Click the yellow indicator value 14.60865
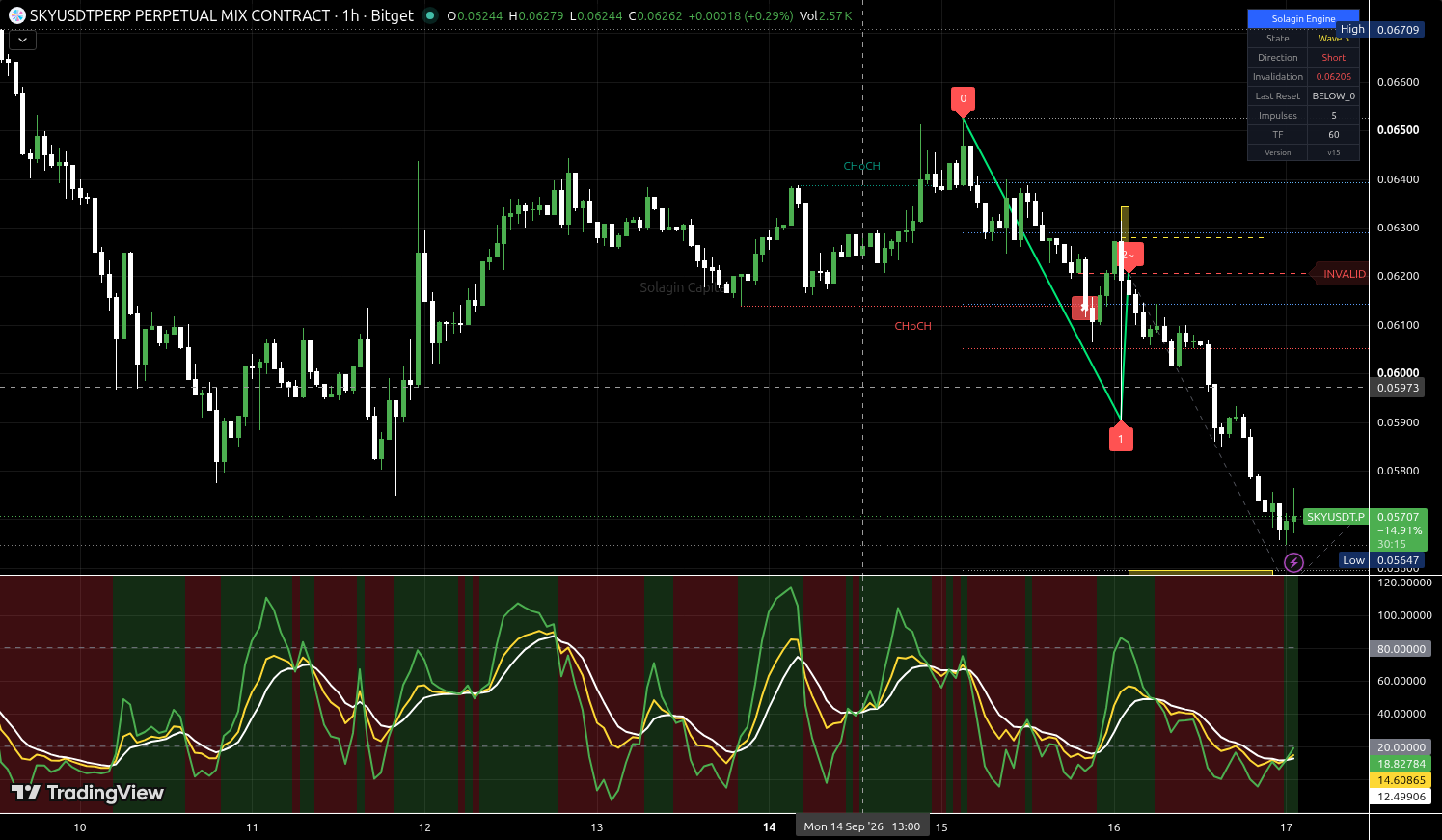 1401,780
